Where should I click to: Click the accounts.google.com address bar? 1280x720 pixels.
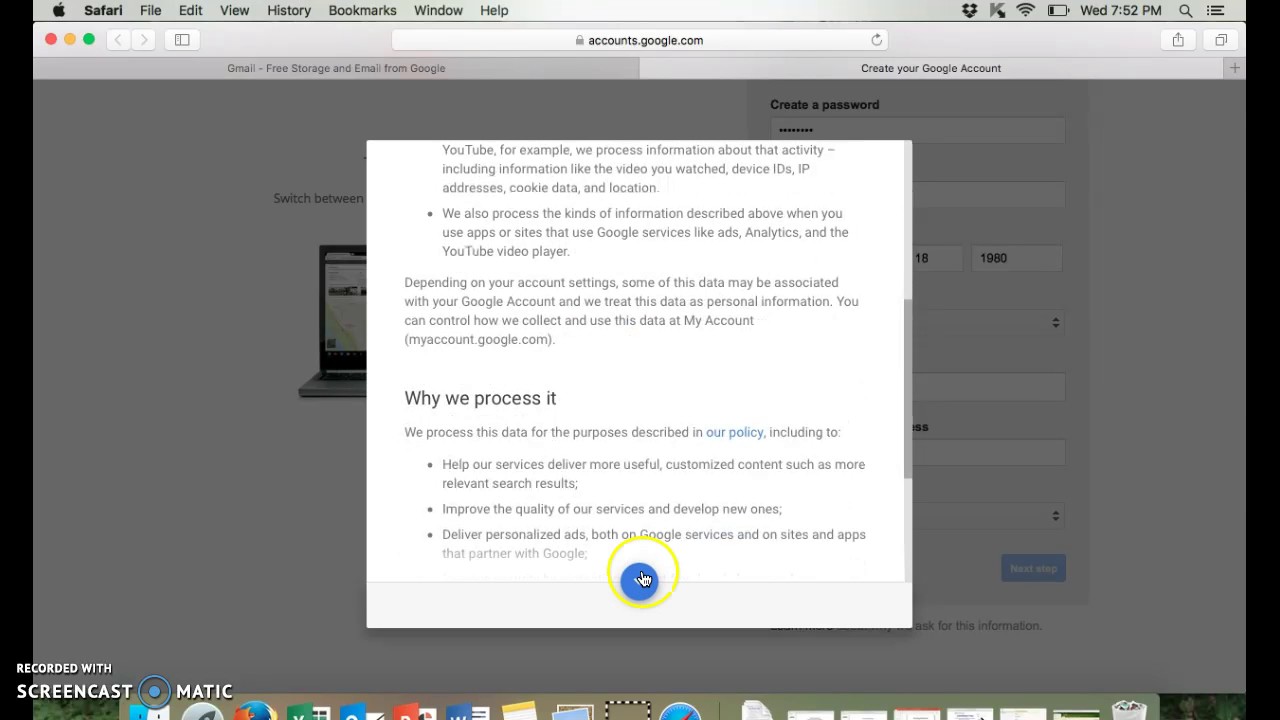640,40
